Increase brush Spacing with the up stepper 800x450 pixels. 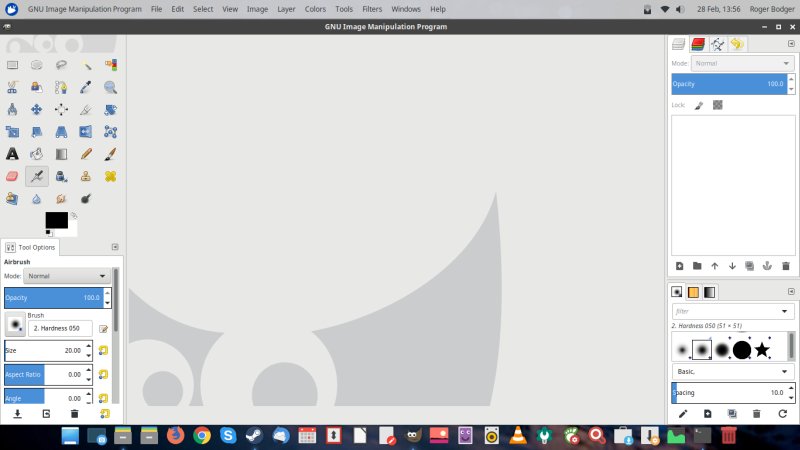[791, 388]
